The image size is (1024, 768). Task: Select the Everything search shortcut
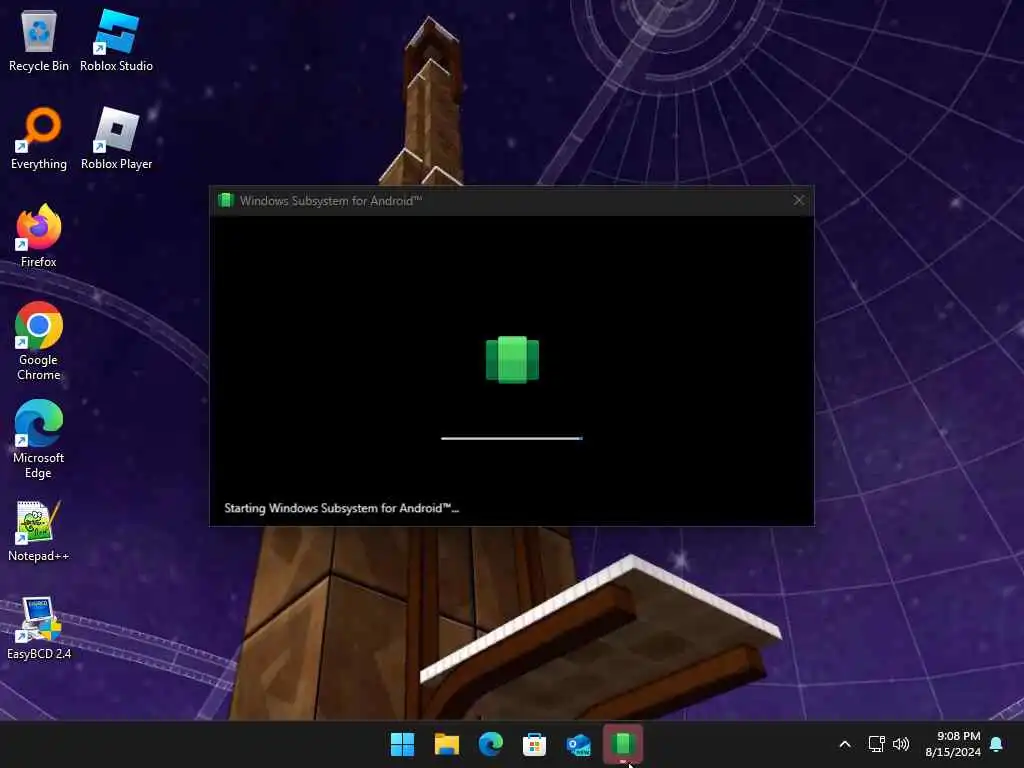[39, 138]
